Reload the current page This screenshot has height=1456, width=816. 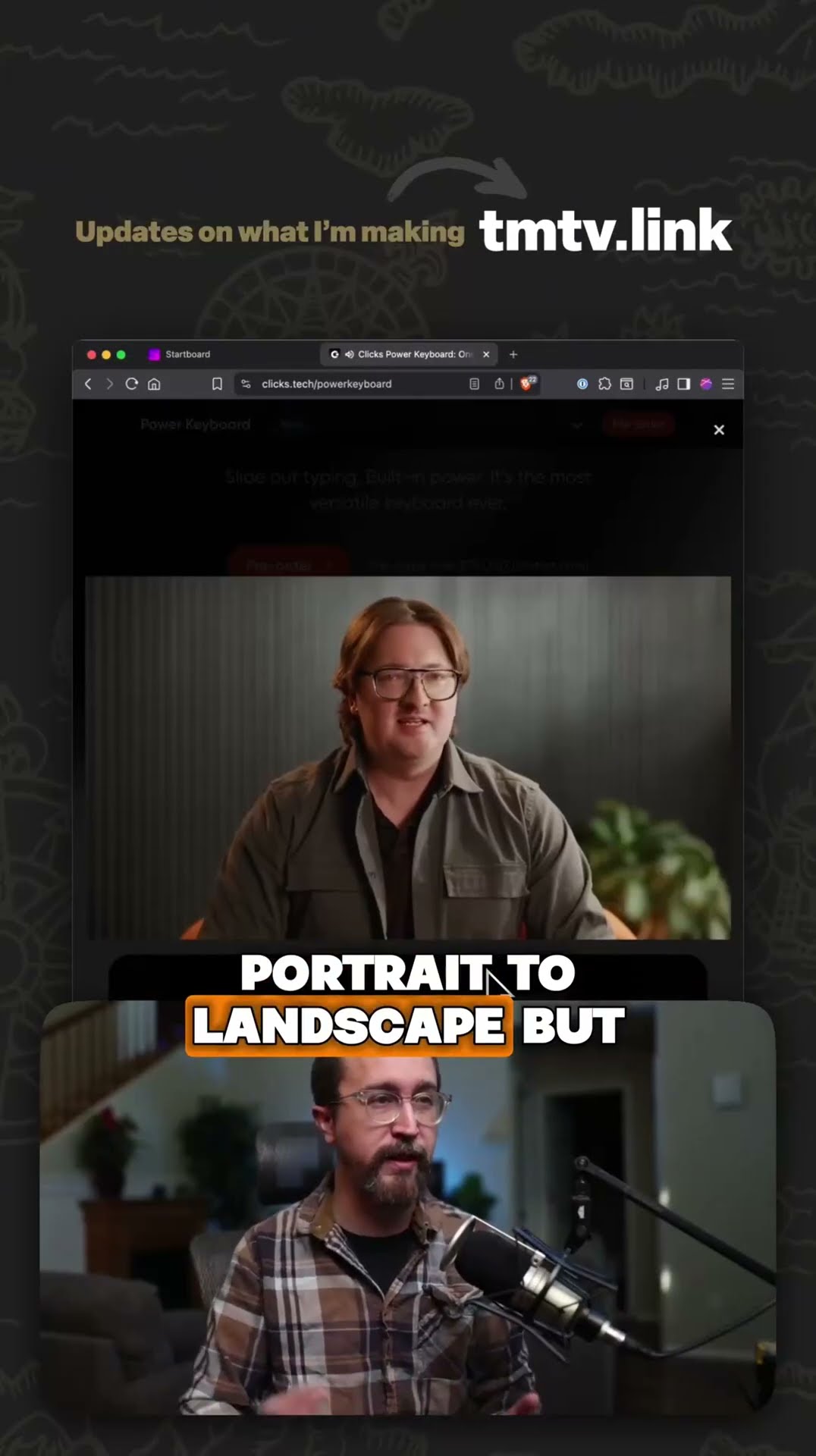tap(132, 384)
